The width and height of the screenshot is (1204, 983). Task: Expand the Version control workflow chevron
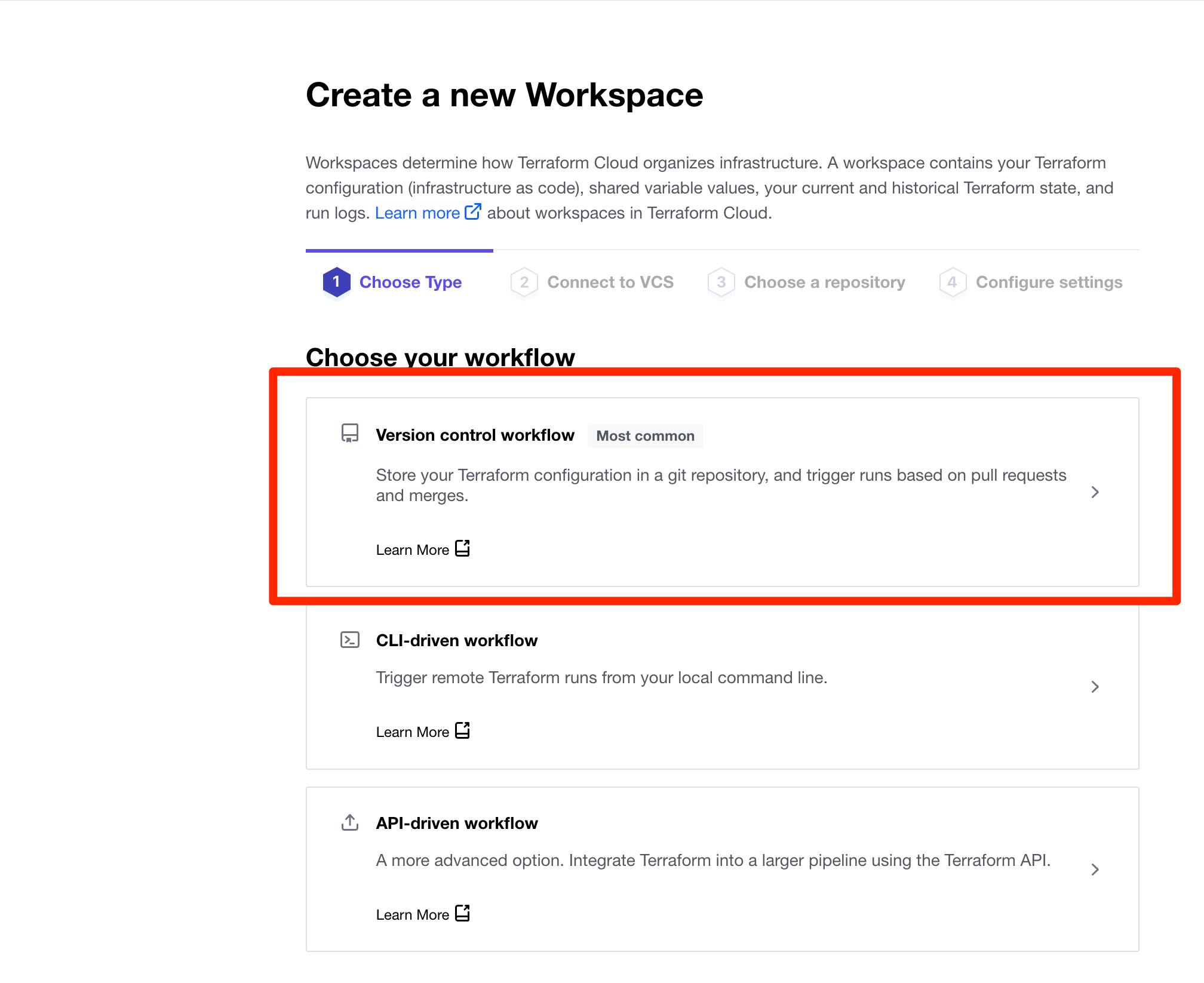(x=1095, y=492)
